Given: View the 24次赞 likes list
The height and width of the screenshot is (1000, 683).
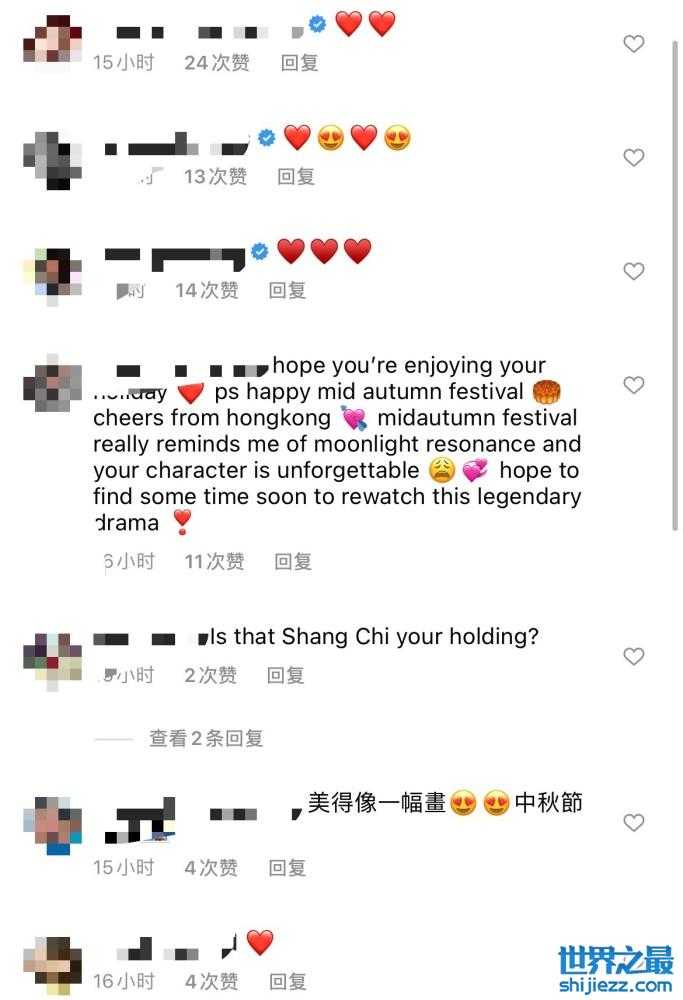Looking at the screenshot, I should 217,62.
